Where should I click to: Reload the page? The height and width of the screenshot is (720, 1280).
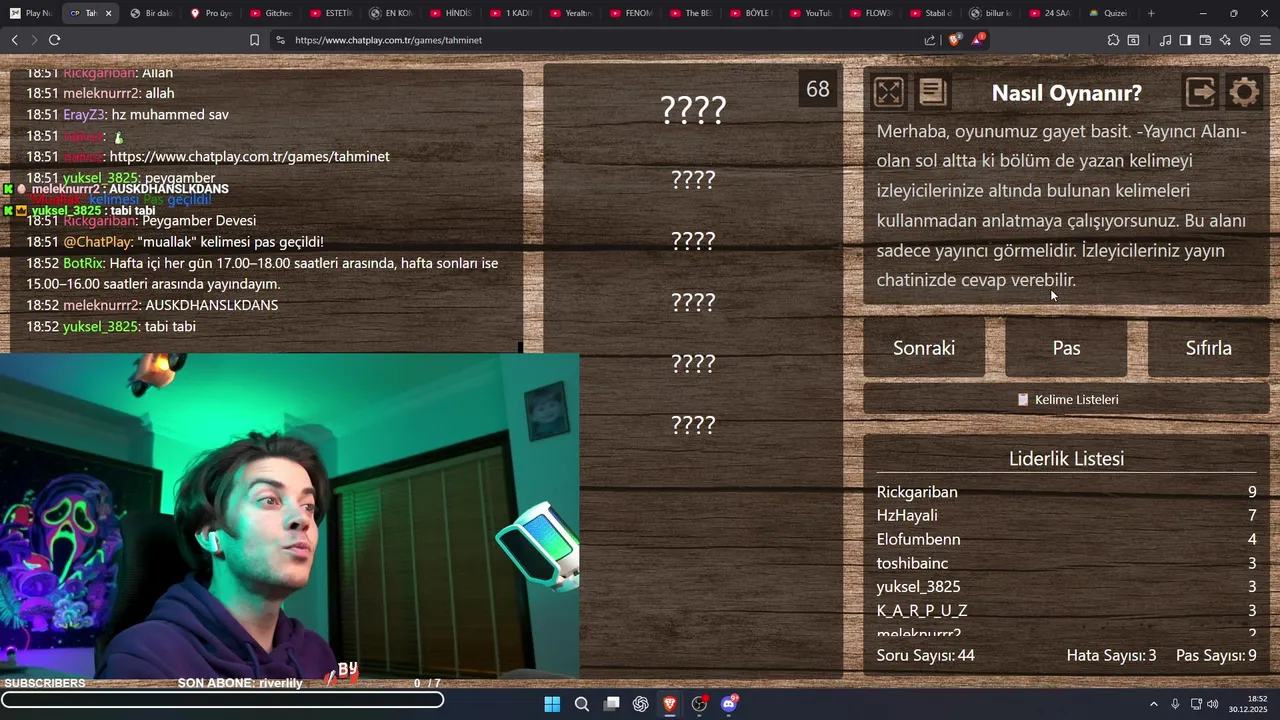pyautogui.click(x=54, y=40)
